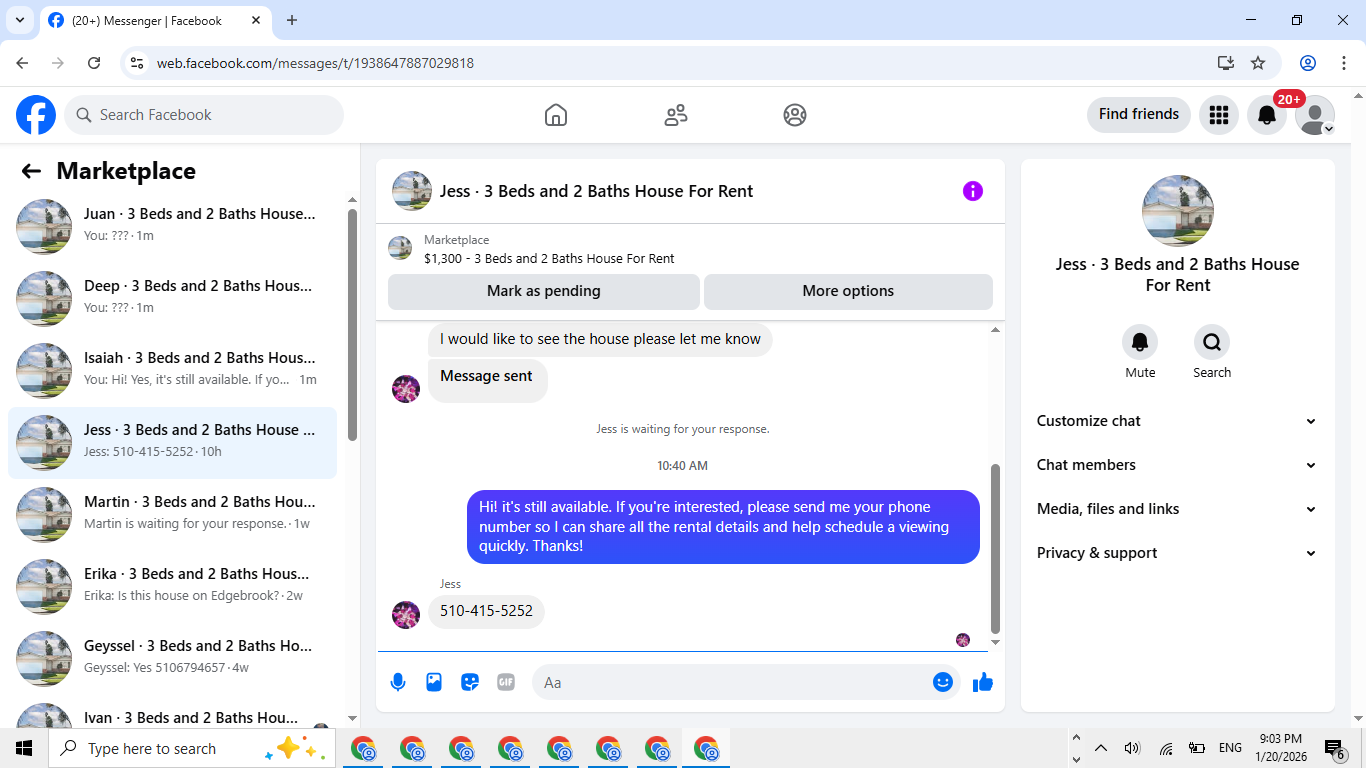The image size is (1366, 768).
Task: Open Deep's rental conversation
Action: [172, 298]
